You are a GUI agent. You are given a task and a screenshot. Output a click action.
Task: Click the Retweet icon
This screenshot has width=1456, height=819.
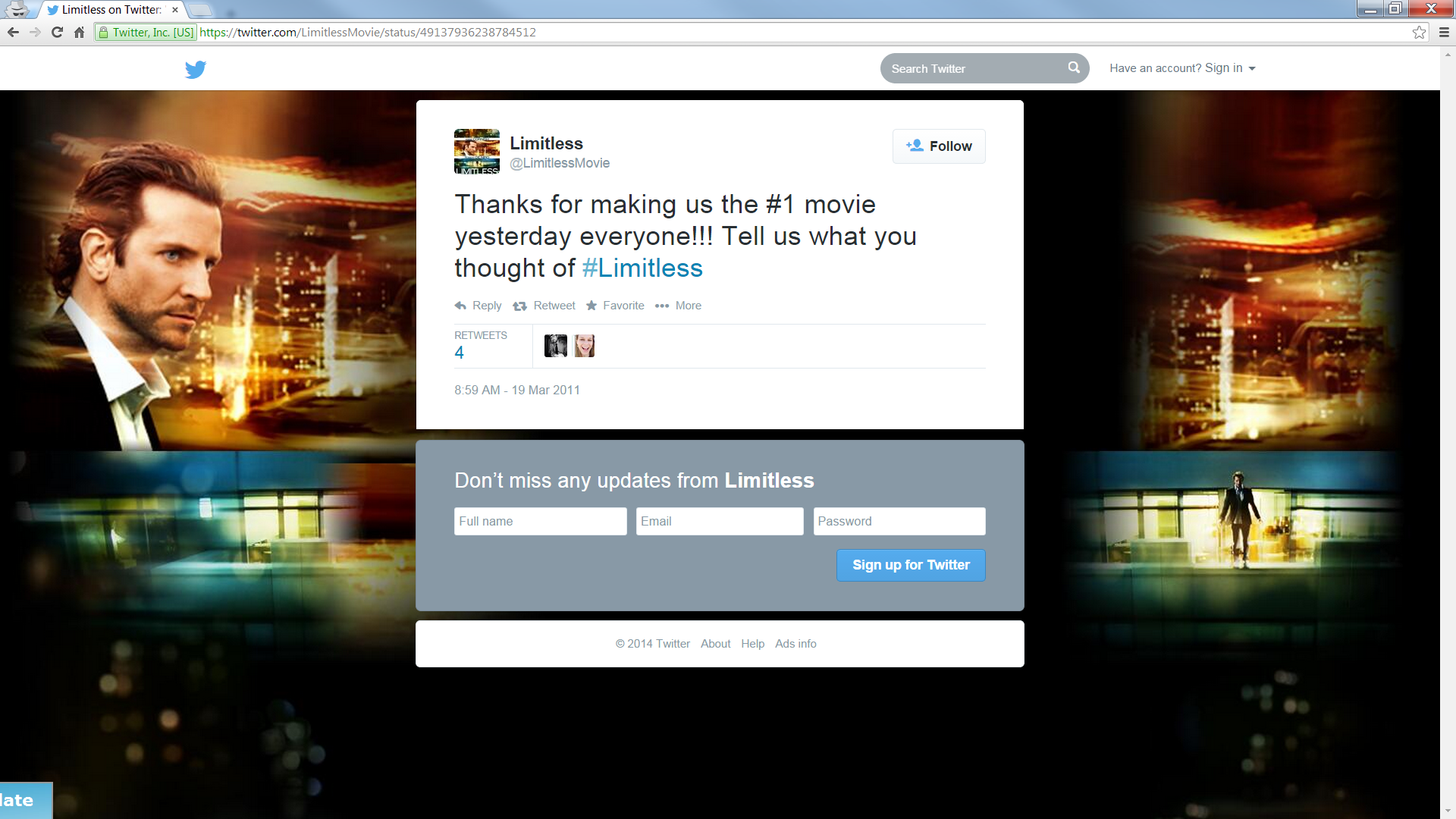tap(520, 306)
